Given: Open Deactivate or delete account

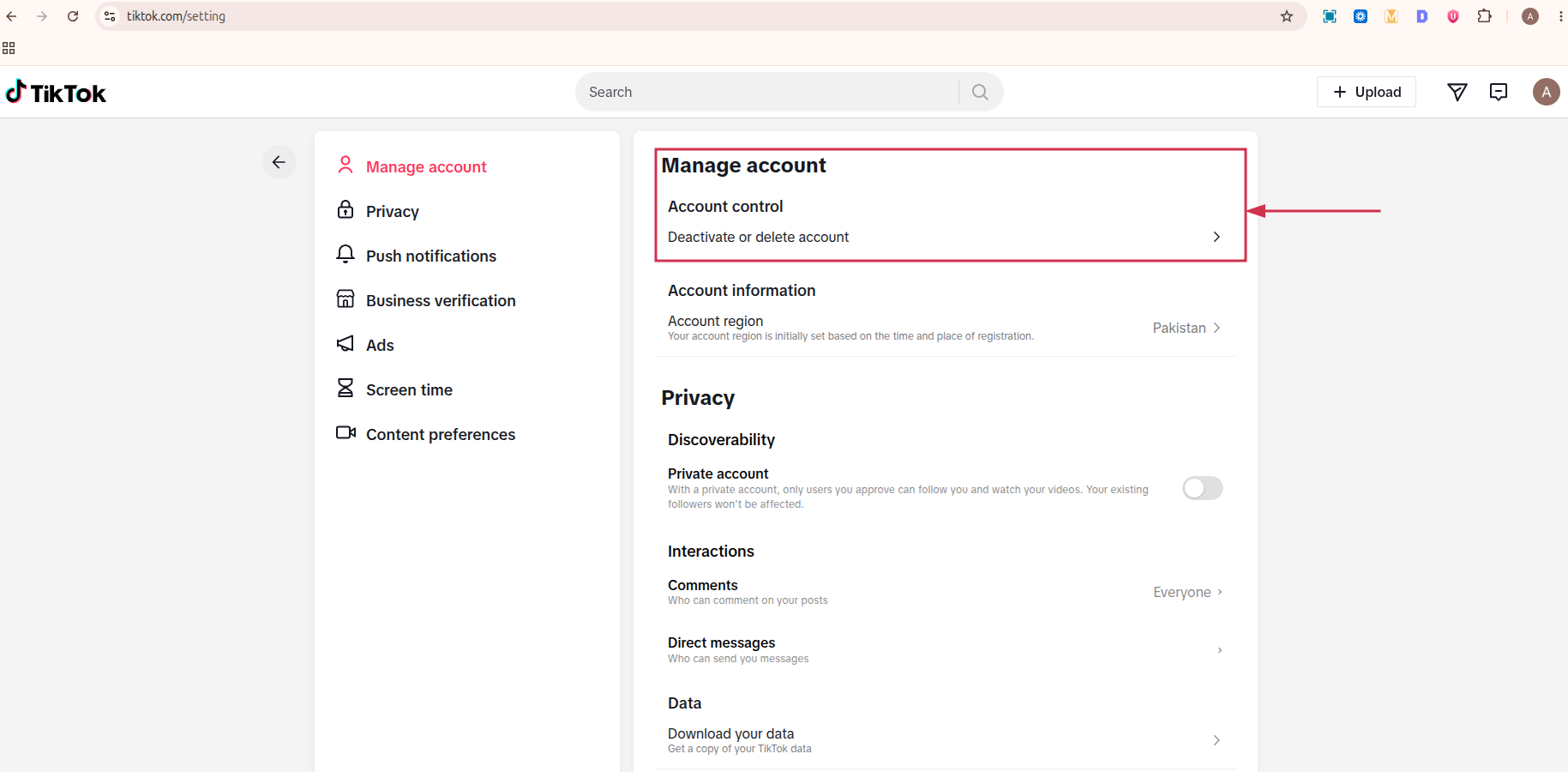Looking at the screenshot, I should click(x=945, y=237).
